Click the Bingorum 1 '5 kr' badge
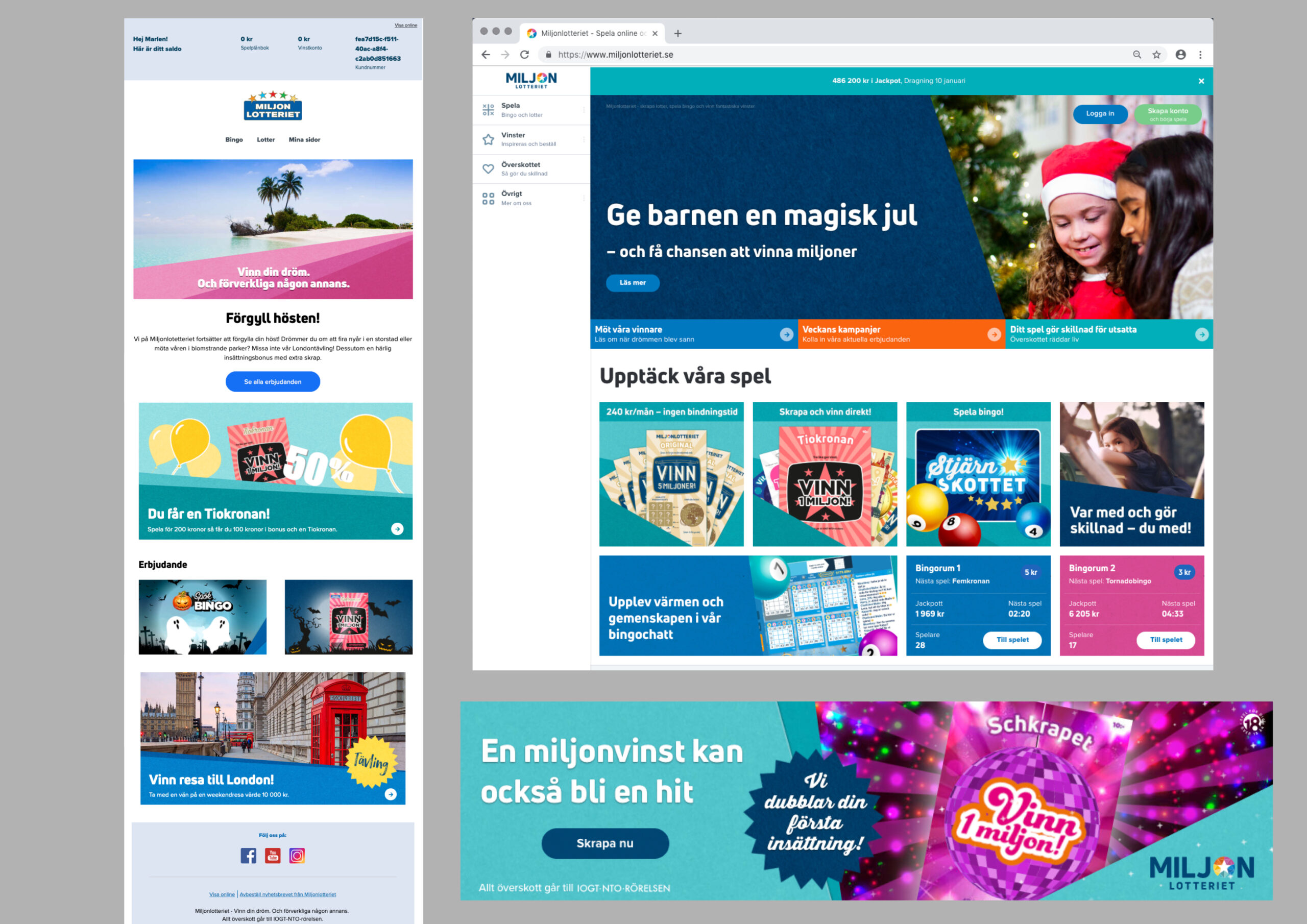The width and height of the screenshot is (1307, 924). coord(1031,572)
